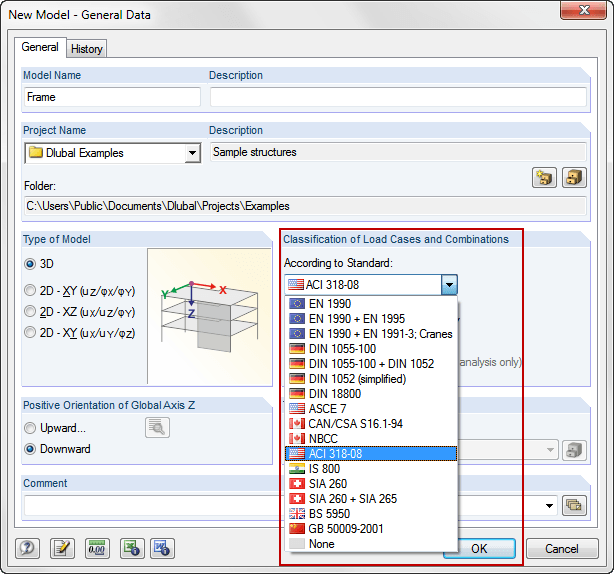The image size is (614, 574).
Task: Choose DIN 1052 (simplified) entry
Action: (x=371, y=379)
